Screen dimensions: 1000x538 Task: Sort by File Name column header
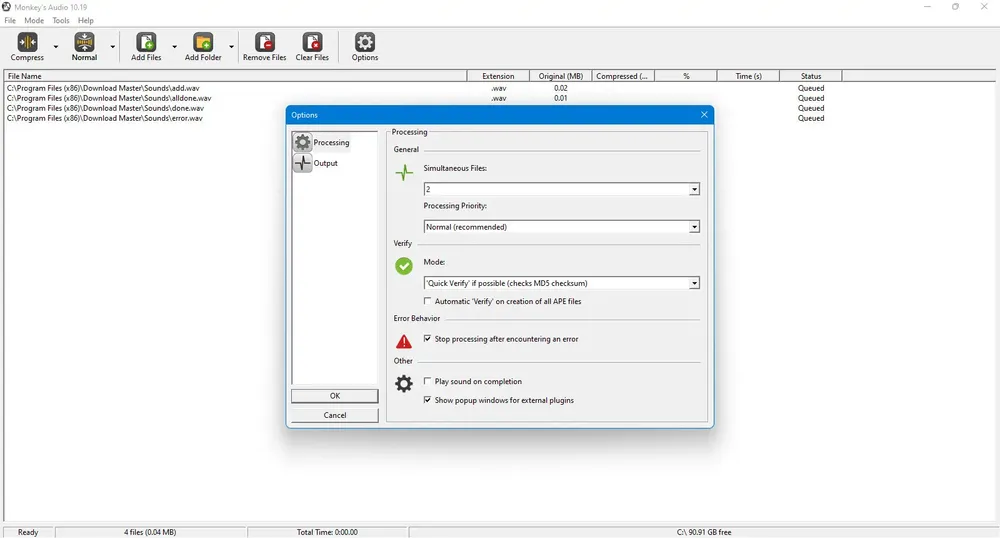point(235,76)
